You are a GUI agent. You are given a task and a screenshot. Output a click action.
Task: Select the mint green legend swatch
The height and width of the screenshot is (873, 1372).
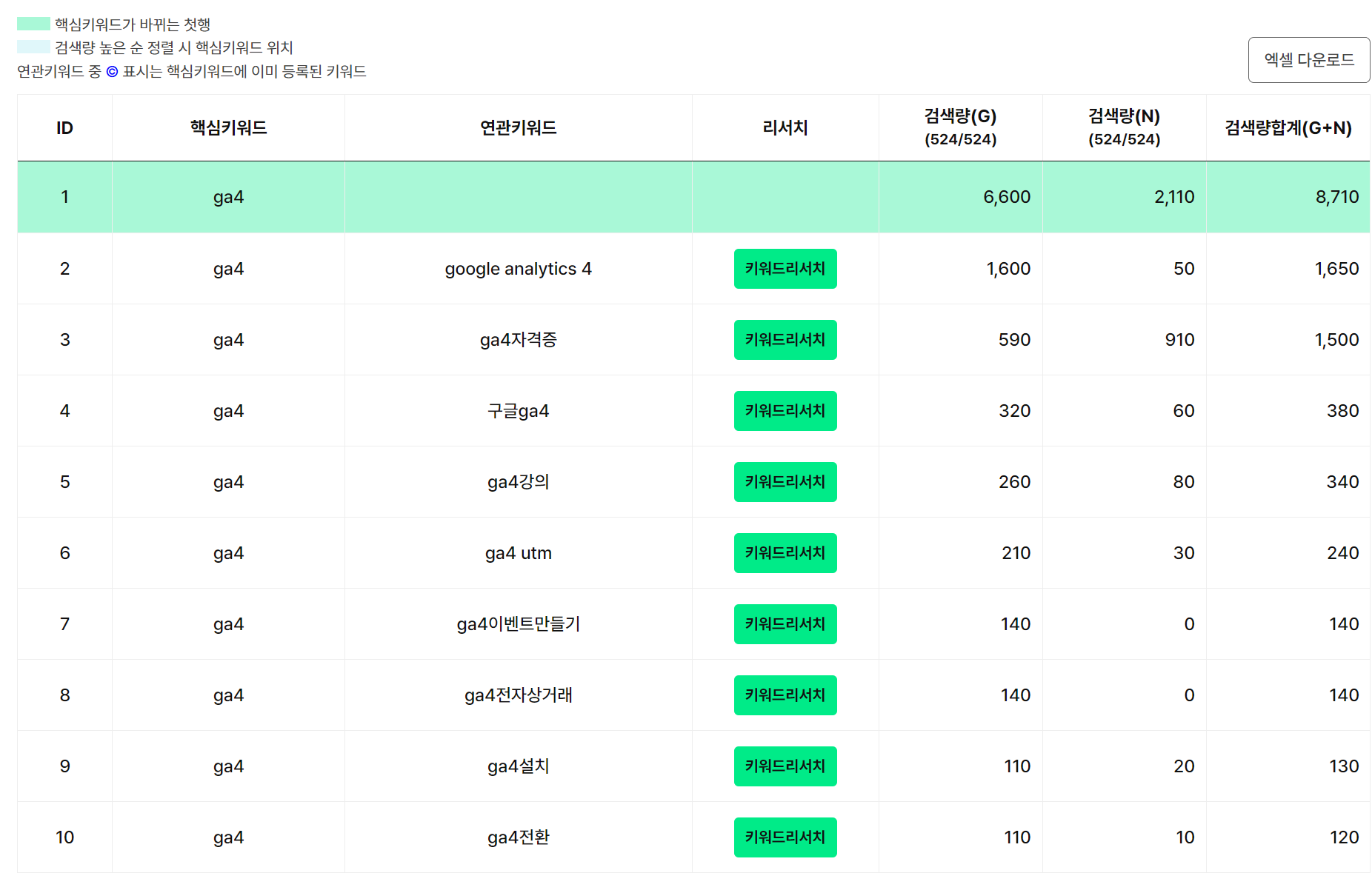point(33,24)
